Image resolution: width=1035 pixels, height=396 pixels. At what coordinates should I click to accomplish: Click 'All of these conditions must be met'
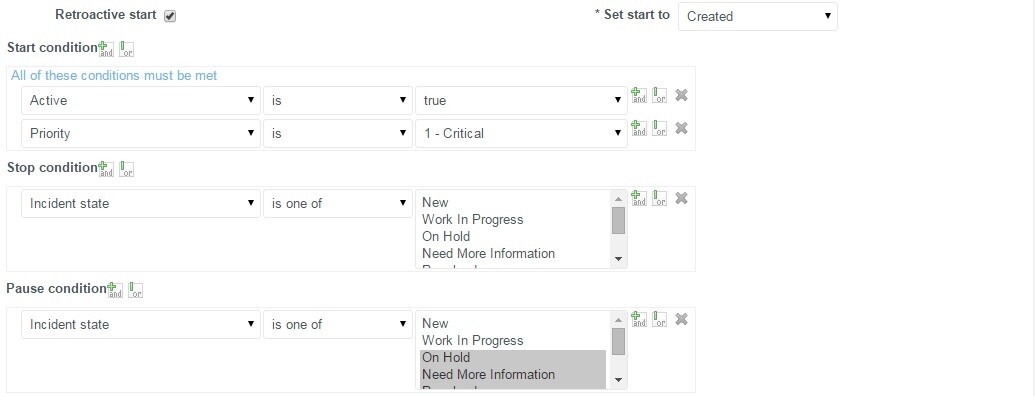pyautogui.click(x=114, y=76)
